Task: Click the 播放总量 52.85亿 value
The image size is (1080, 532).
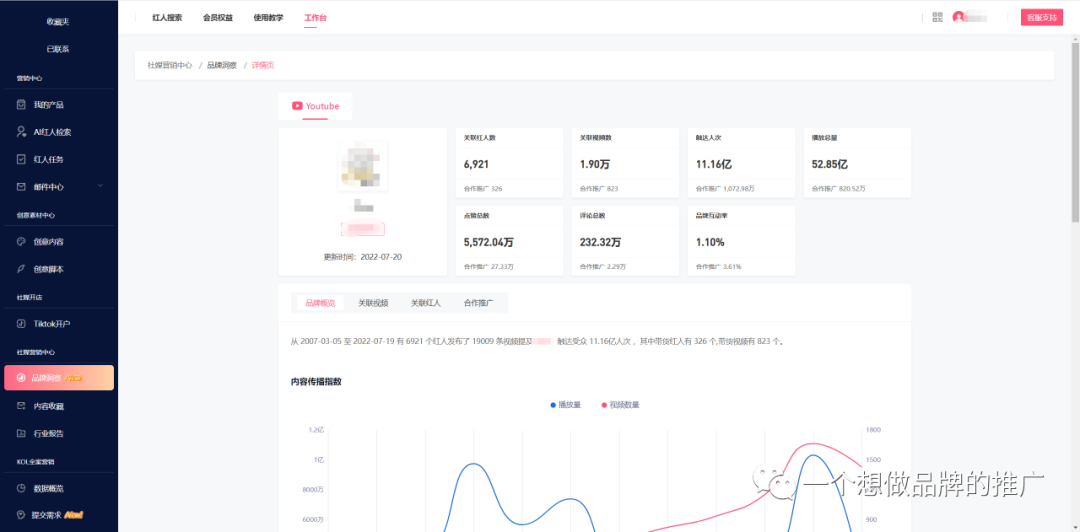Action: 830,165
